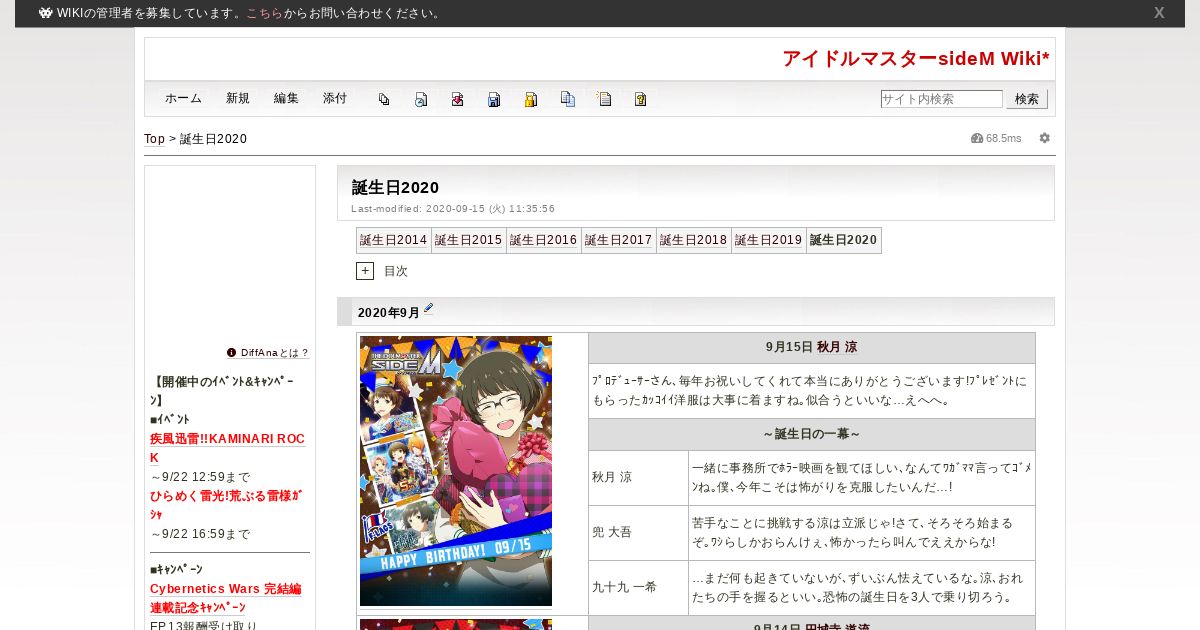This screenshot has height=630, width=1200.
Task: Click the yellow padlock freeze icon
Action: pos(531,99)
